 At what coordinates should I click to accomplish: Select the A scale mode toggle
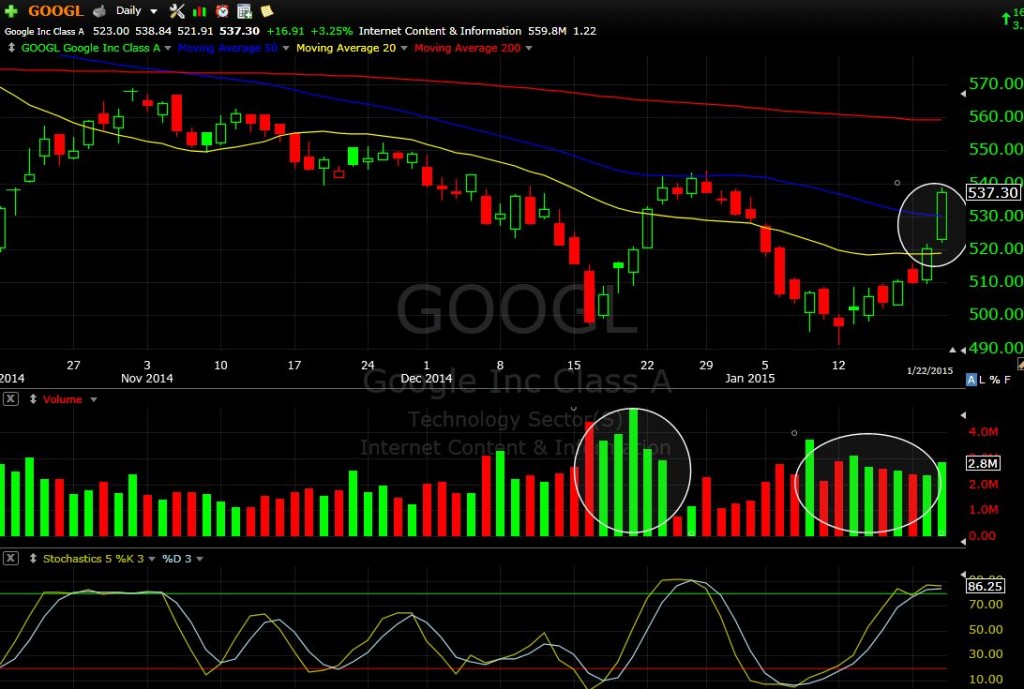tap(971, 379)
